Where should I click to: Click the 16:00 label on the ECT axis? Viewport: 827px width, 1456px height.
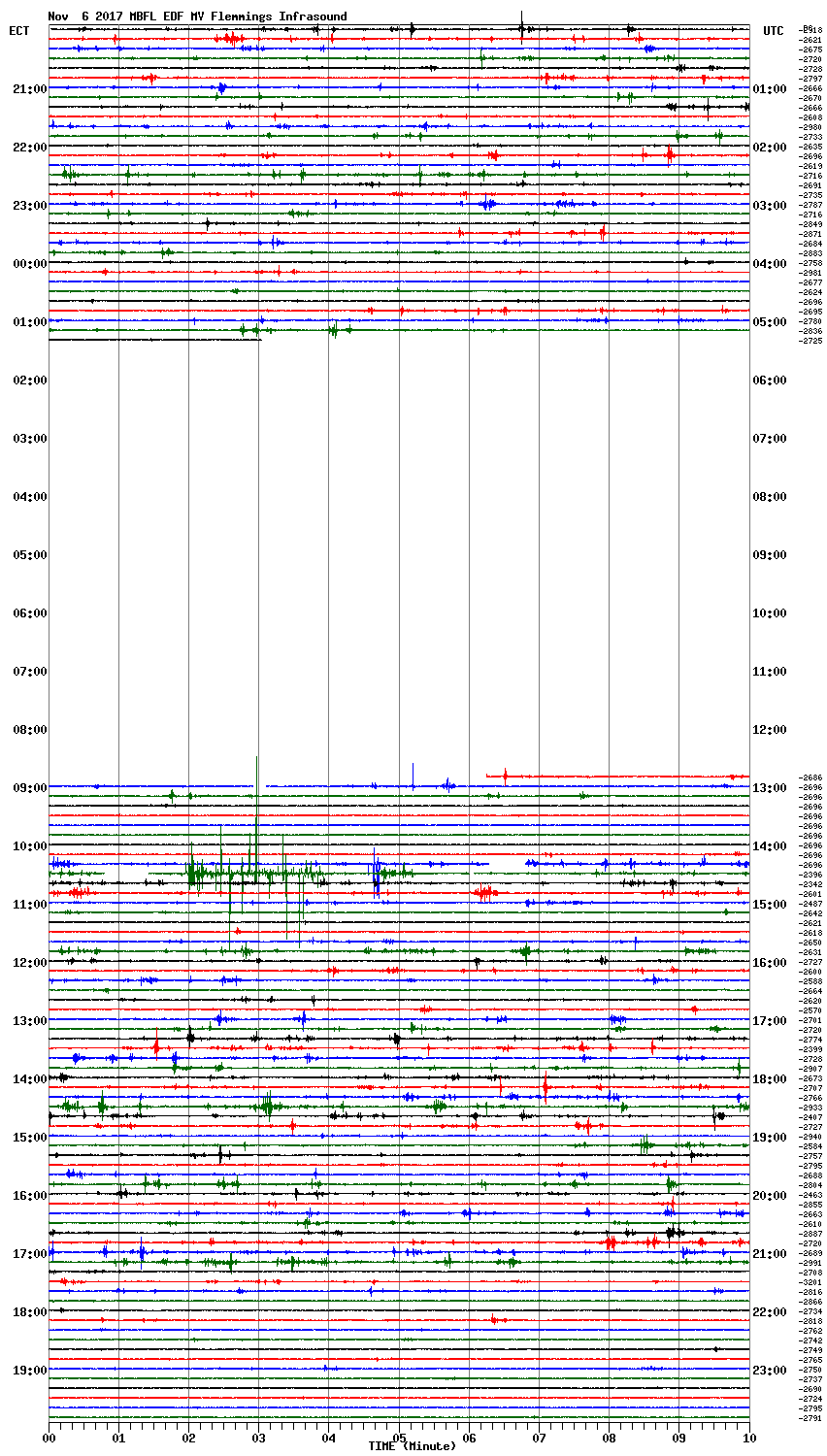pos(29,1196)
